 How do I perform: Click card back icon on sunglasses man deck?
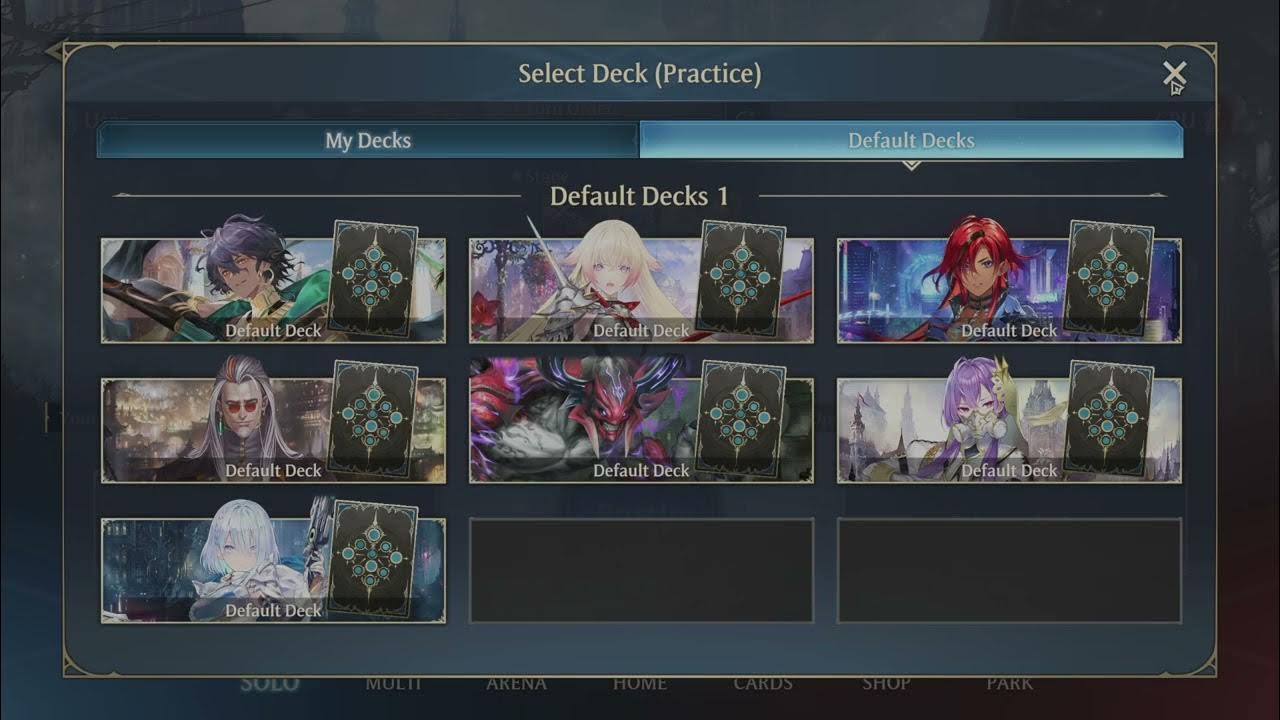[373, 418]
